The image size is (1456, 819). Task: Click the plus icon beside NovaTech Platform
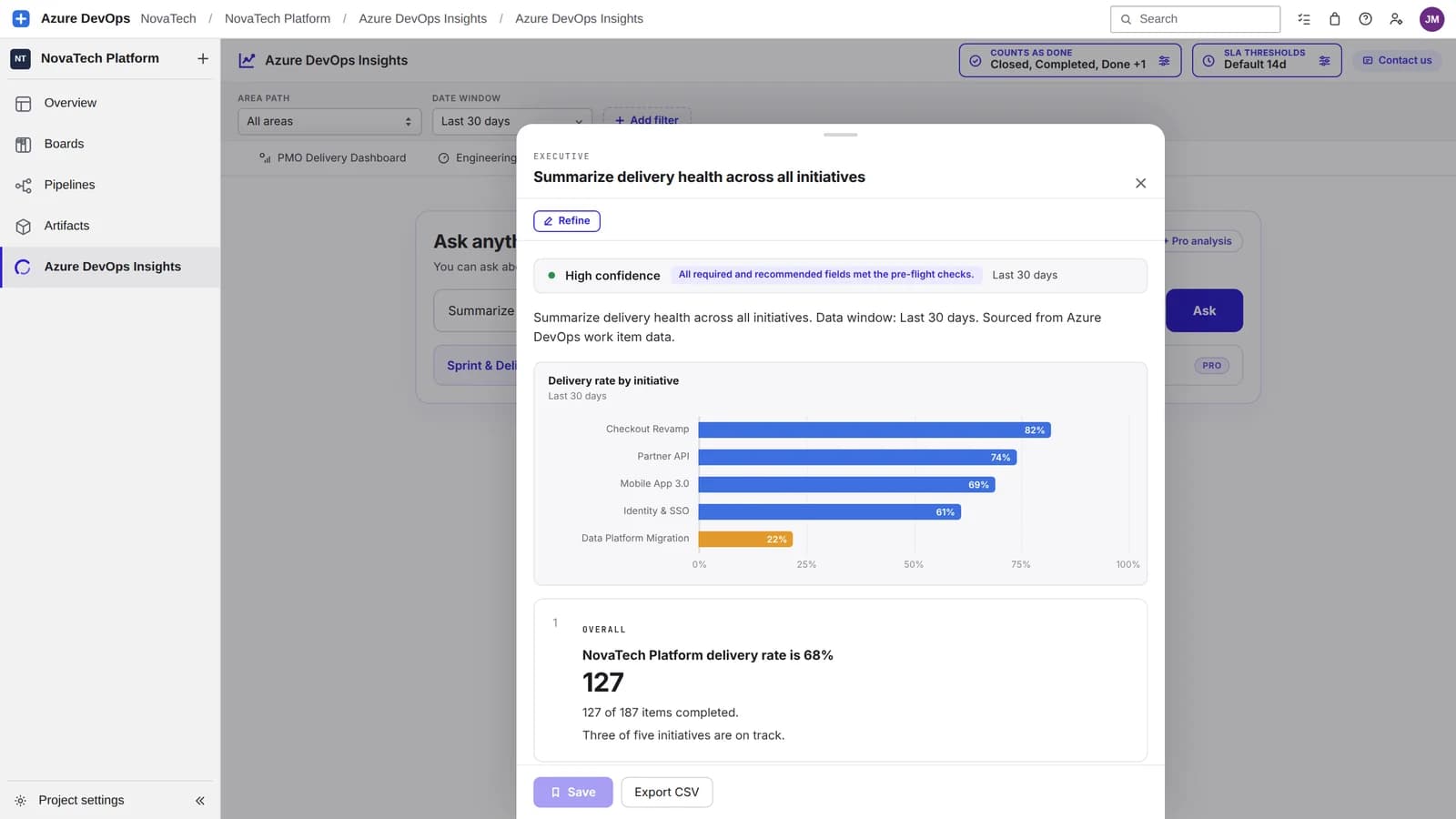click(x=203, y=58)
